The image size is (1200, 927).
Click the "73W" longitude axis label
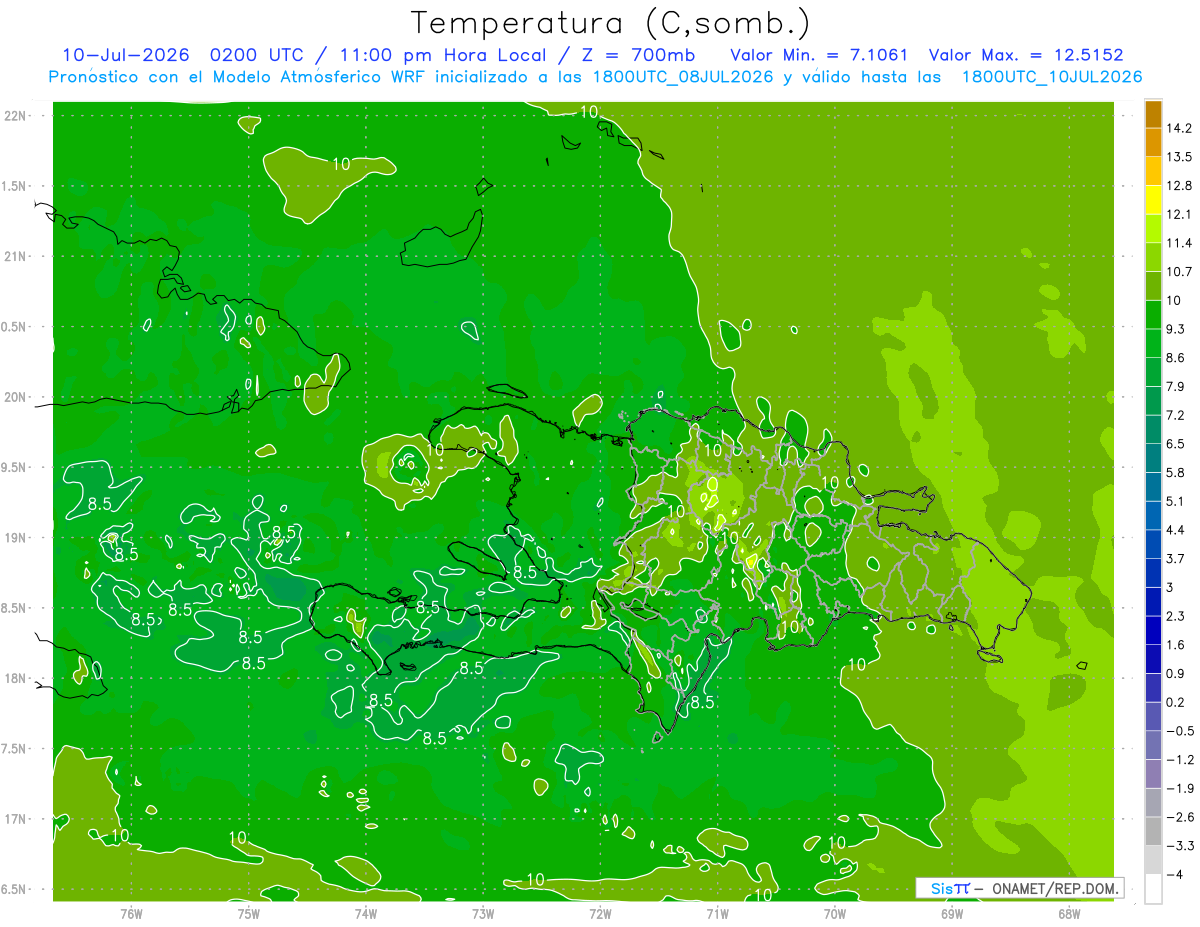483,913
